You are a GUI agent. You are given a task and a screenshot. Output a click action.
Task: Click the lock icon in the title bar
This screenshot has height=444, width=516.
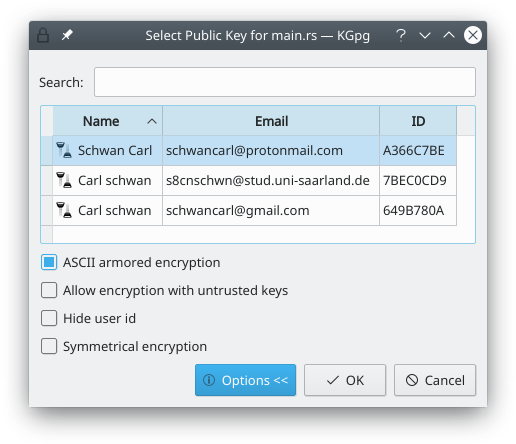[x=43, y=35]
